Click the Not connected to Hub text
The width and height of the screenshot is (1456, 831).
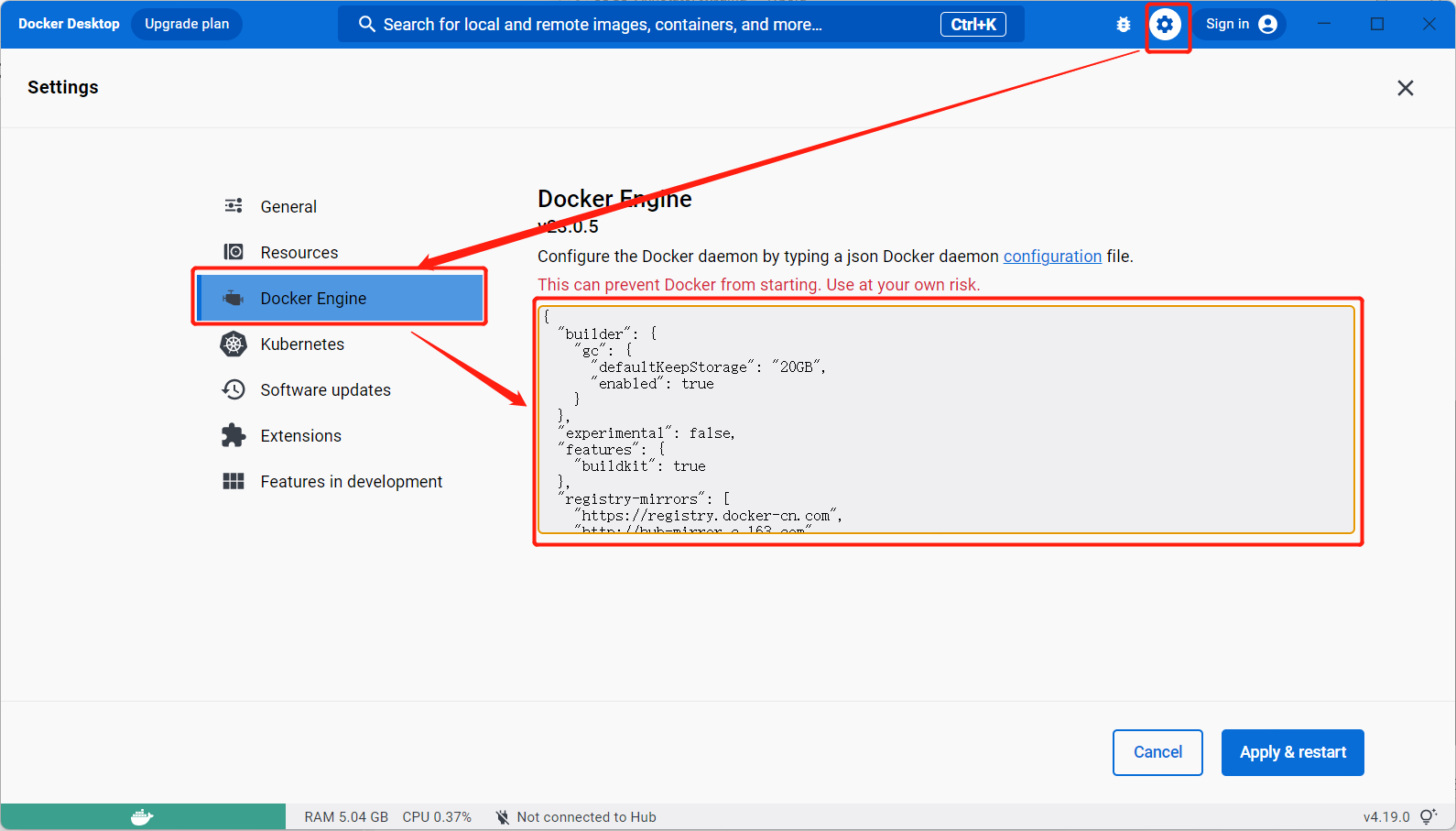pyautogui.click(x=586, y=817)
